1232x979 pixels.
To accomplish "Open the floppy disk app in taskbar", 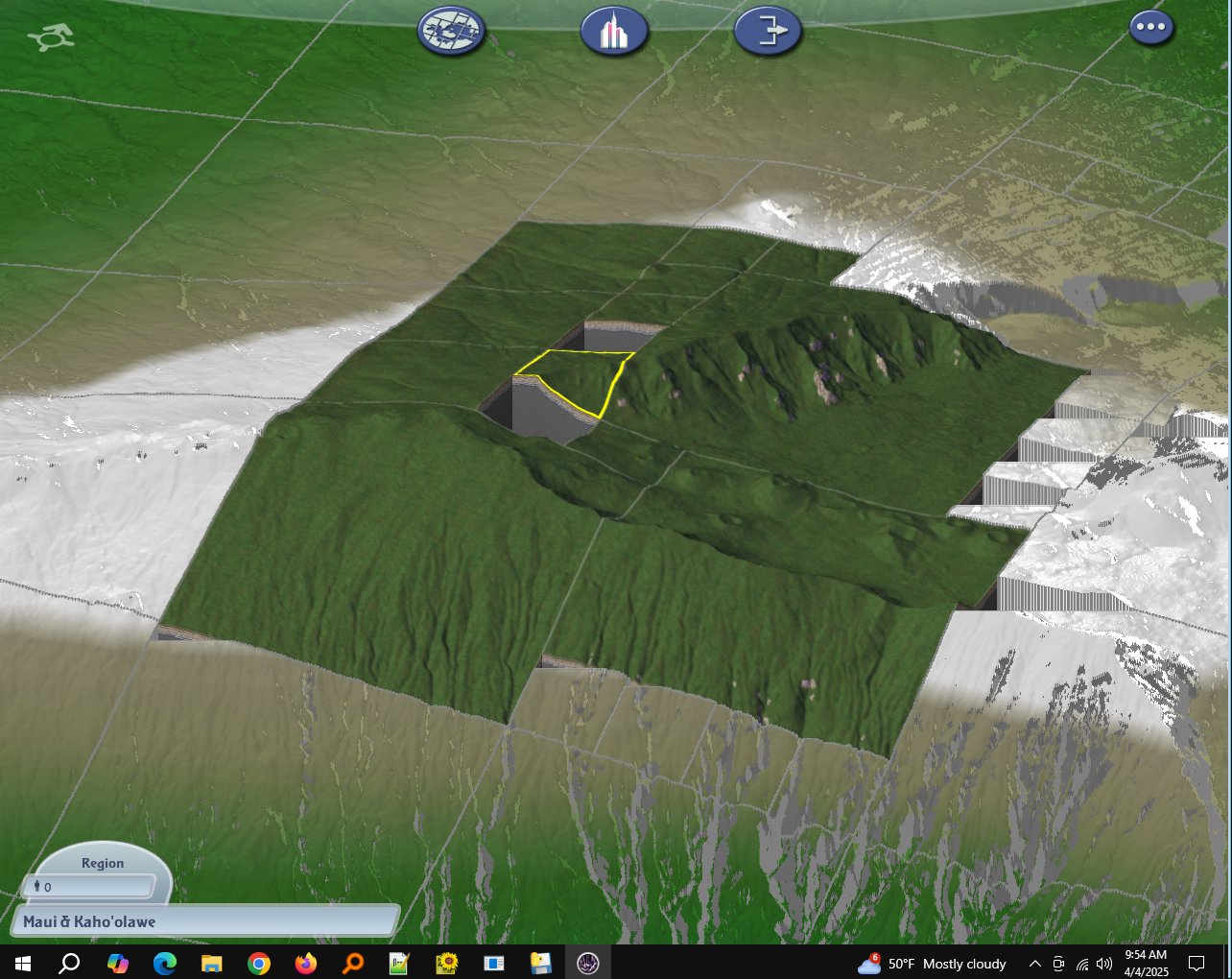I will (x=541, y=963).
